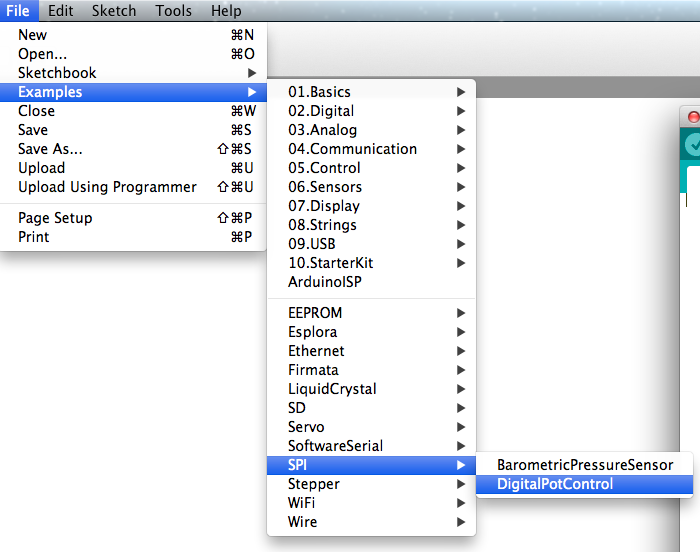Expand Firmata library examples
The width and height of the screenshot is (700, 552).
pos(371,370)
